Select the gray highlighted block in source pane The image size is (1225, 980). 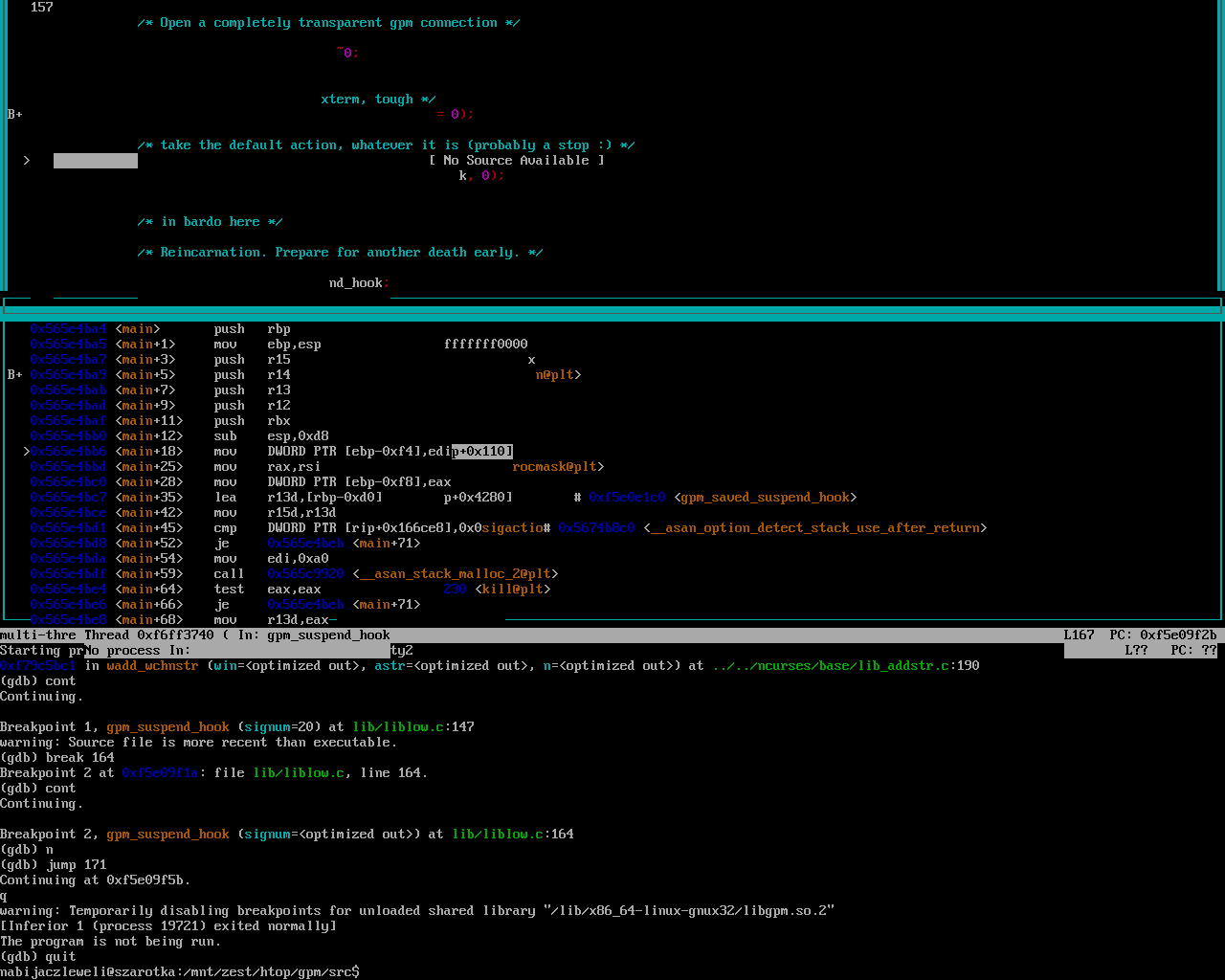coord(96,161)
